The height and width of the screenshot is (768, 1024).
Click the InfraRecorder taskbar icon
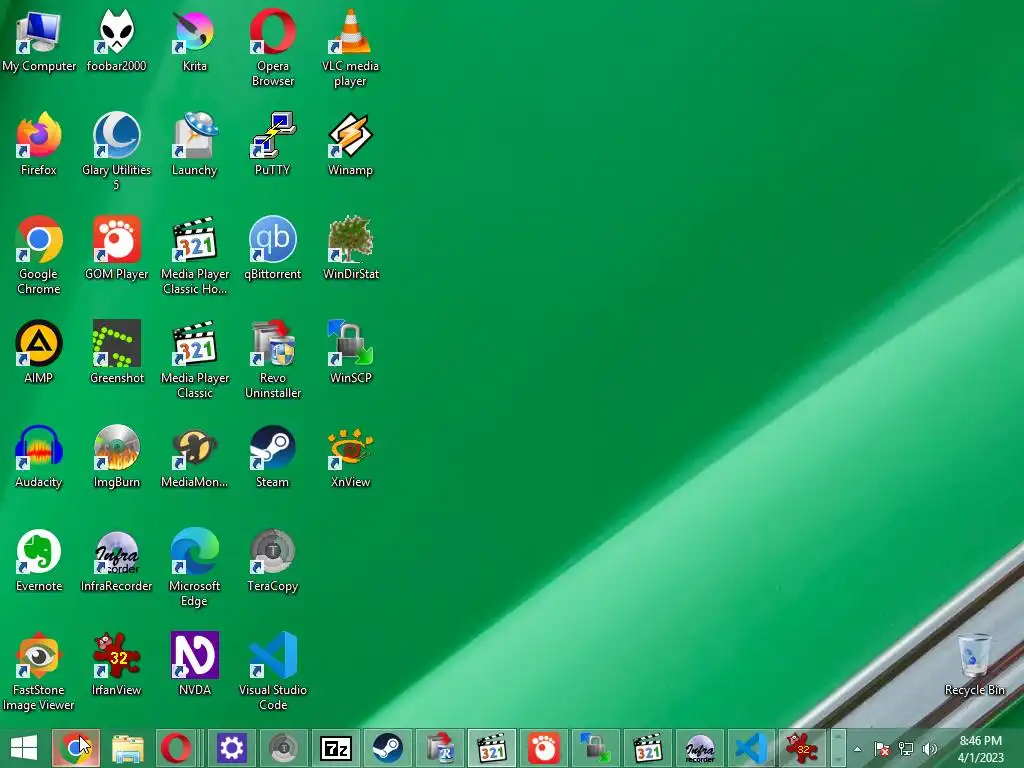699,748
